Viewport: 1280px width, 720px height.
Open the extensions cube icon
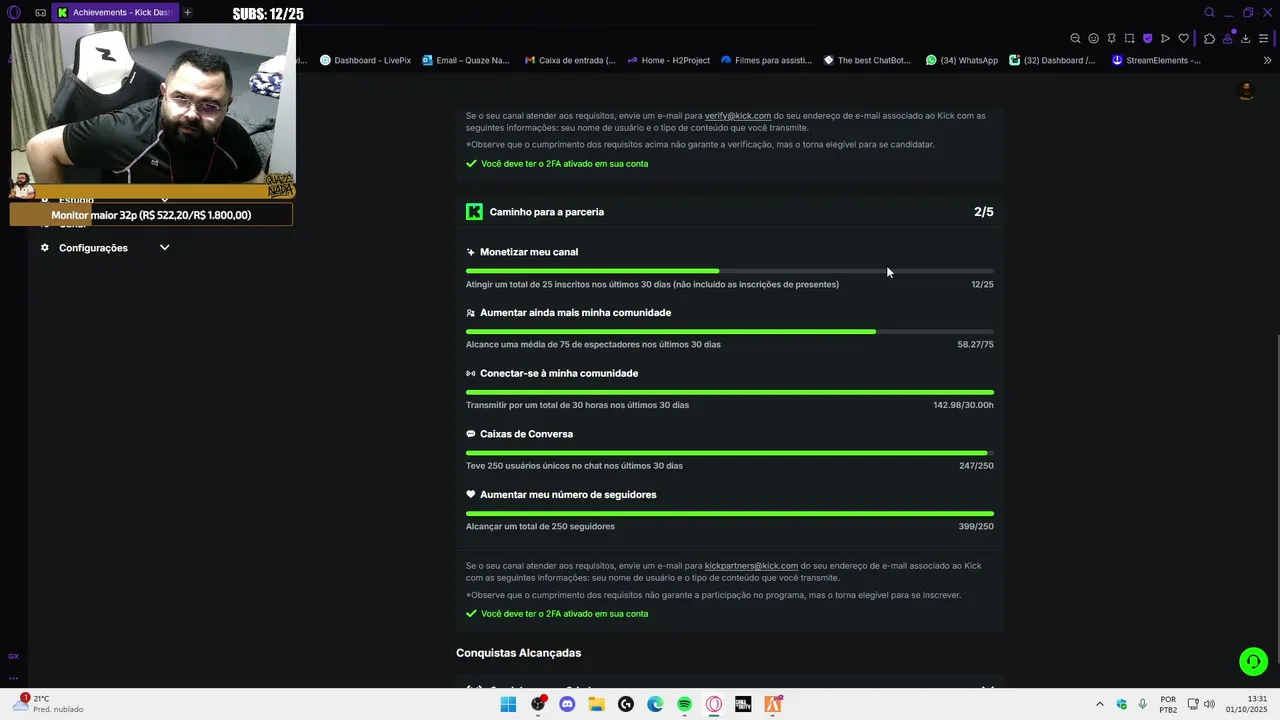(1209, 39)
